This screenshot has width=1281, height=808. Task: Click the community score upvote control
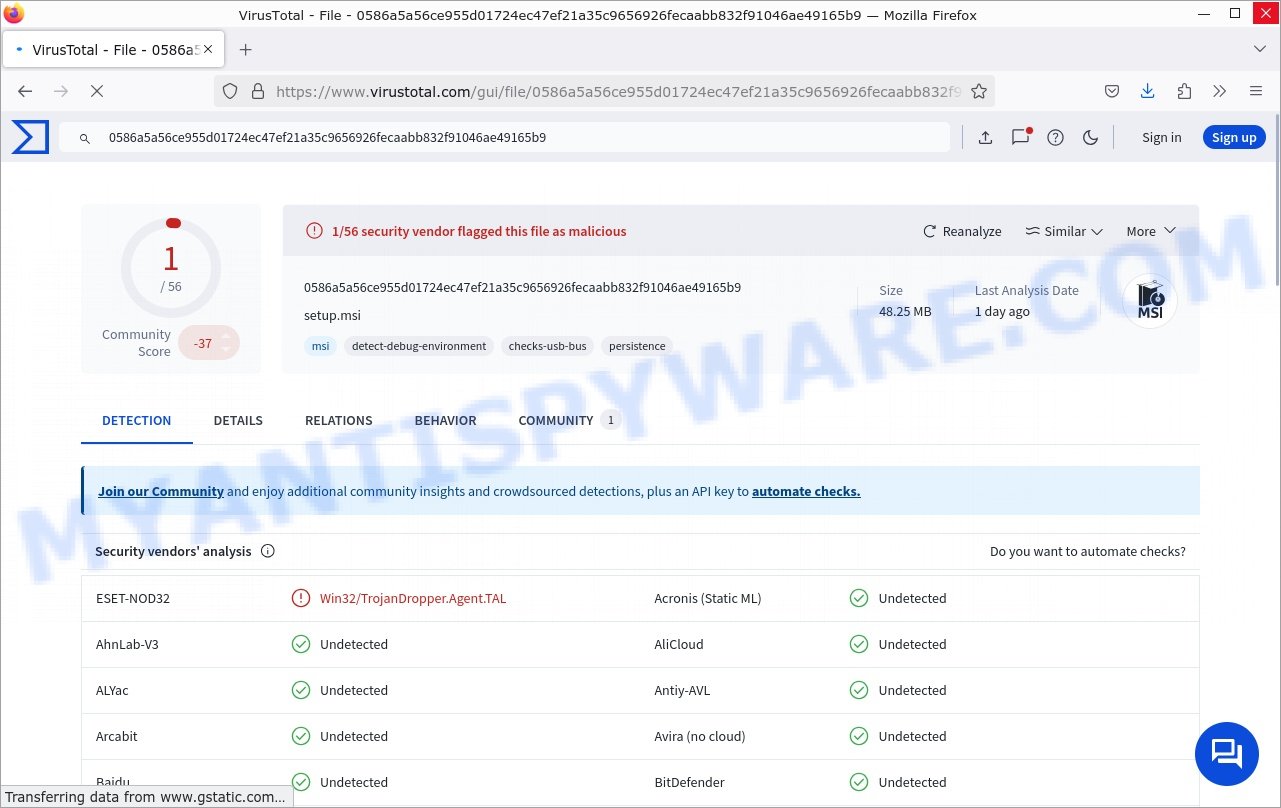click(x=226, y=335)
